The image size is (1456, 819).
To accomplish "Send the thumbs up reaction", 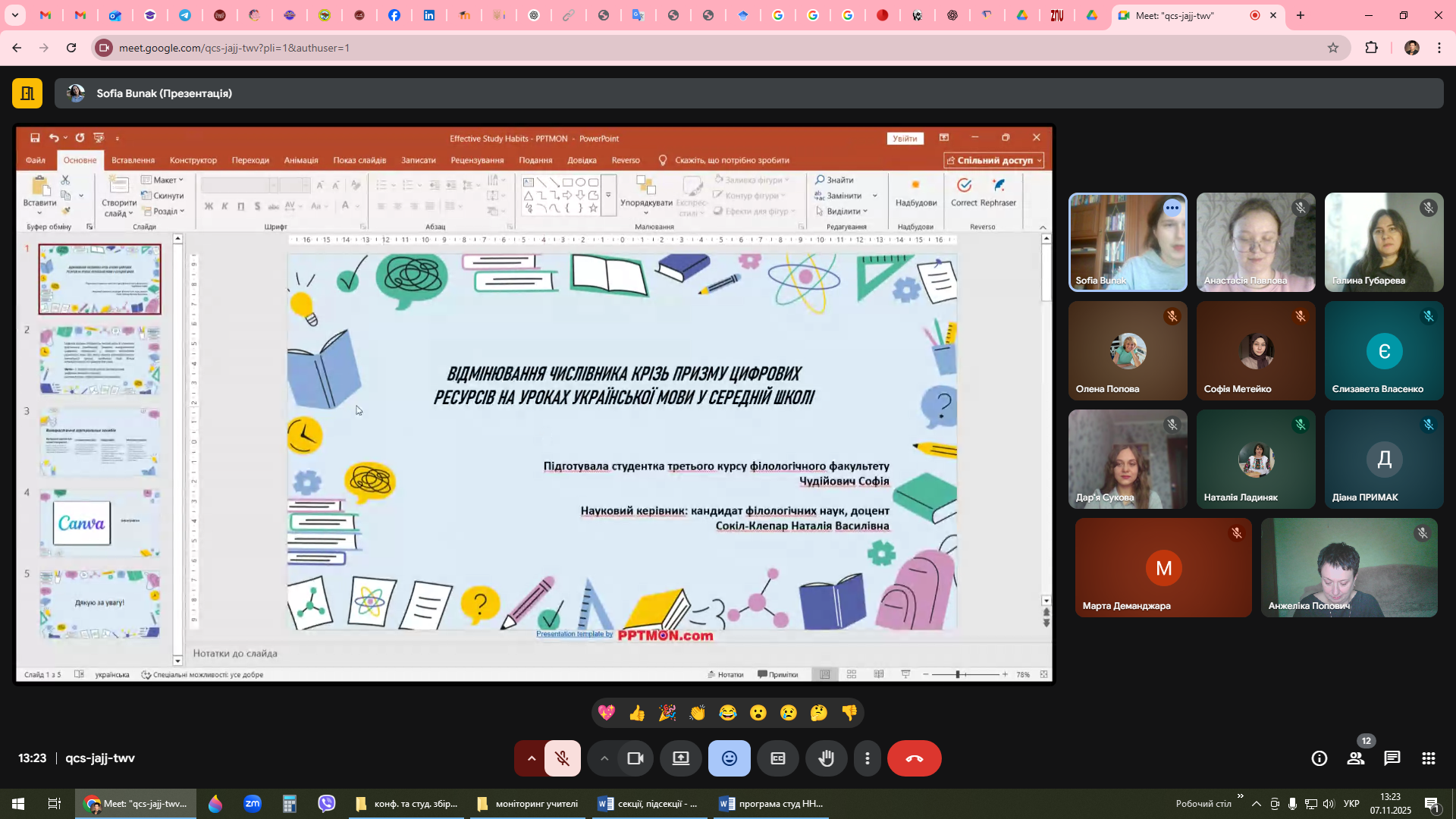I will pos(637,713).
